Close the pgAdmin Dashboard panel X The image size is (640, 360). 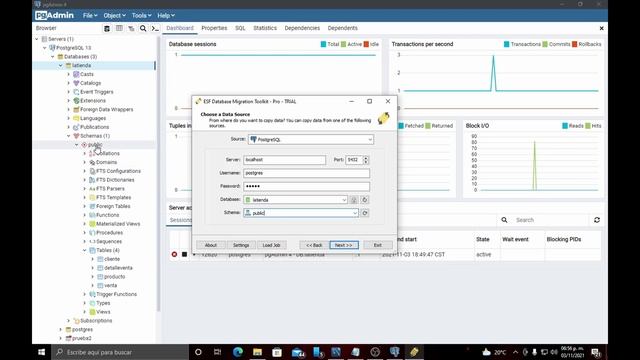(601, 28)
